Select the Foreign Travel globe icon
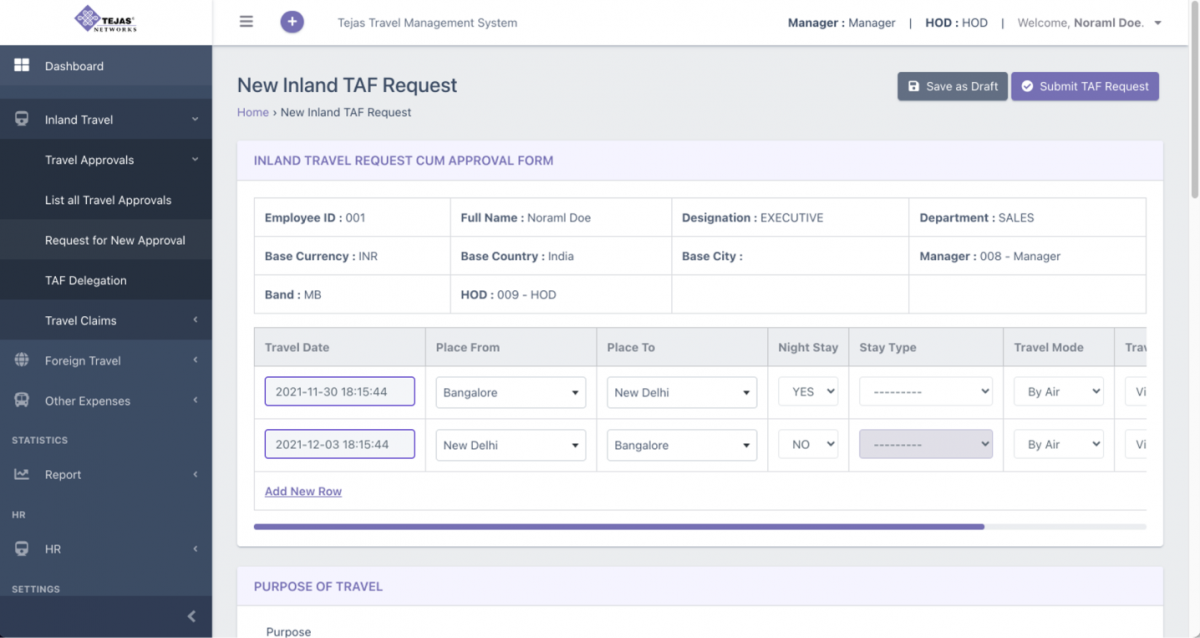 (x=21, y=360)
